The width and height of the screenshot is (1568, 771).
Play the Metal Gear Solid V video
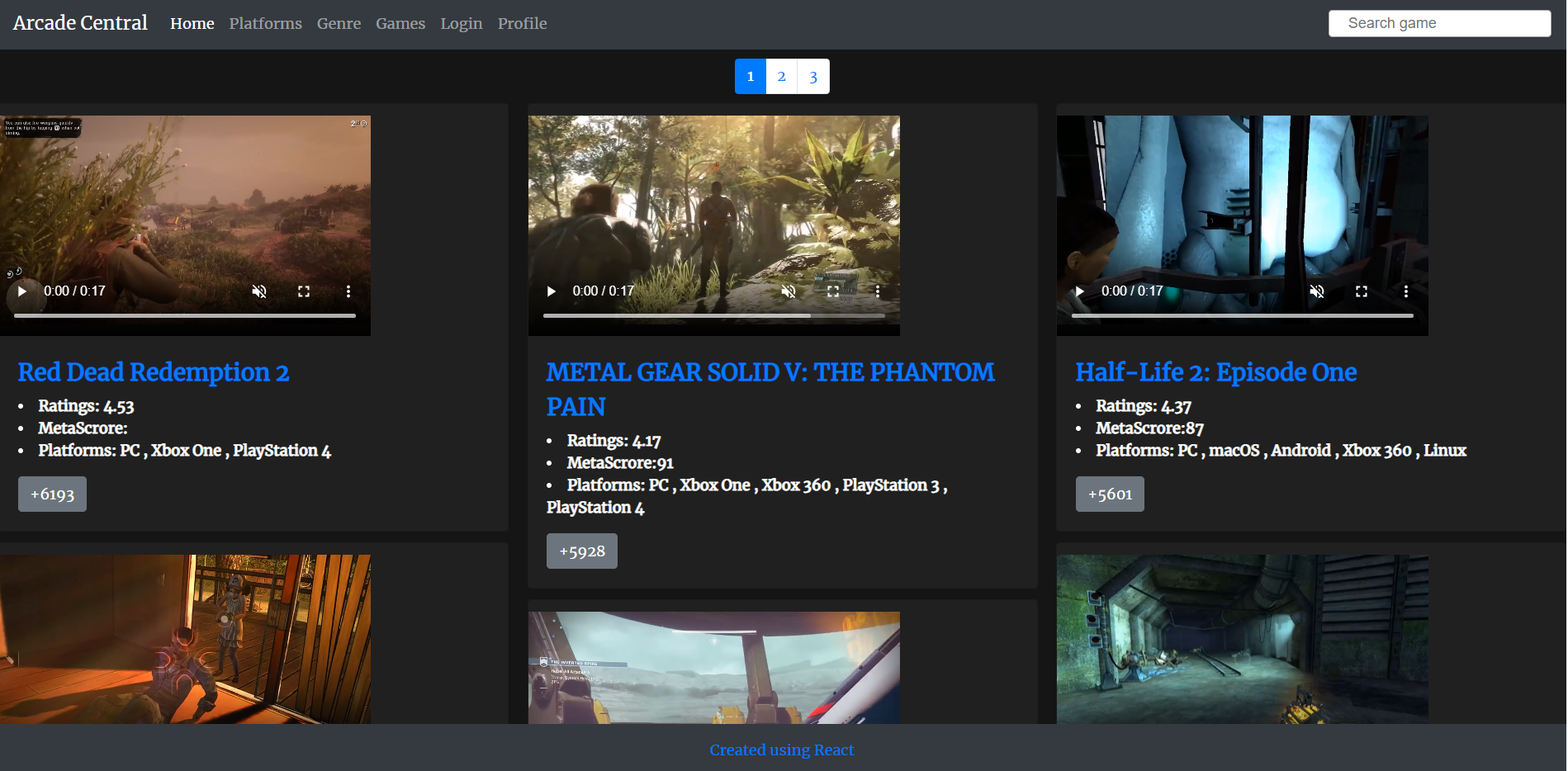pyautogui.click(x=551, y=291)
